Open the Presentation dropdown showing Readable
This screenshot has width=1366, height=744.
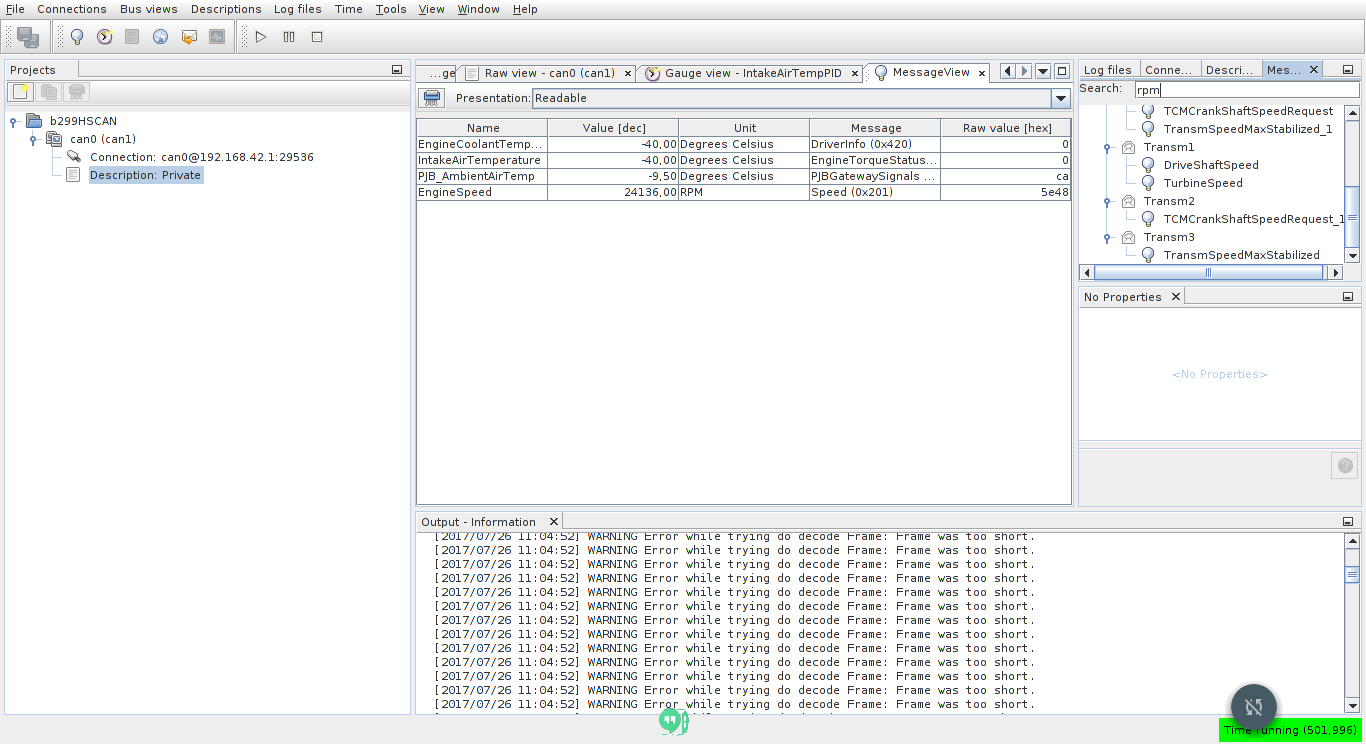coord(1060,98)
